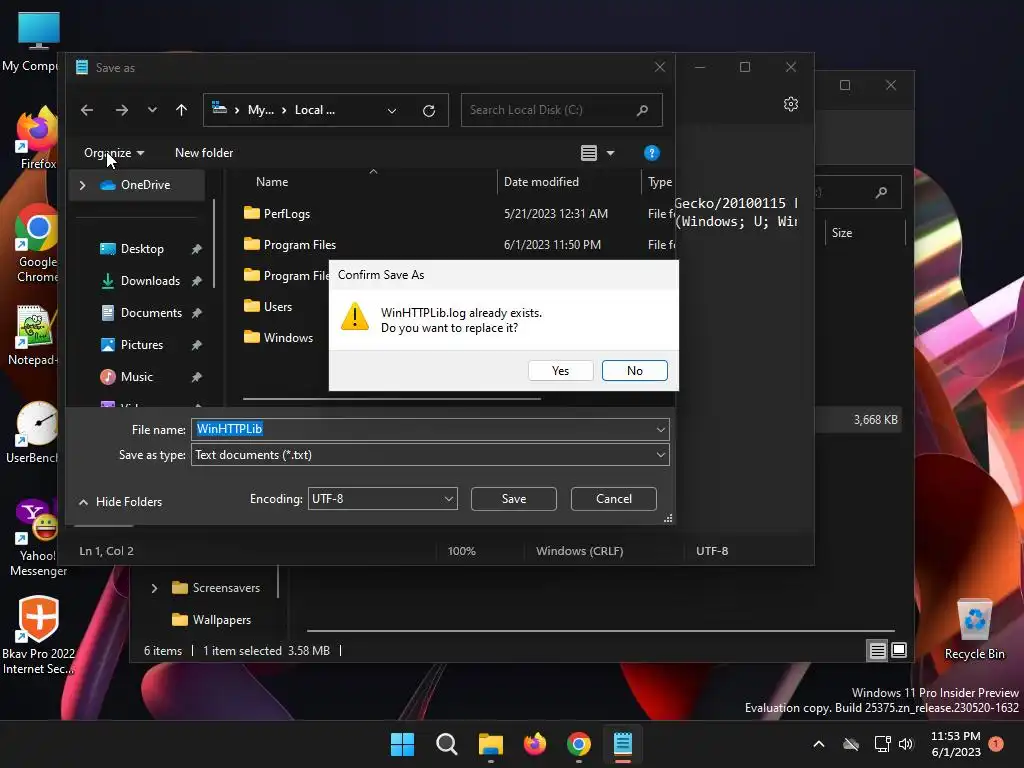Click the File name input field
Screen dimensions: 1024x768
click(430, 429)
